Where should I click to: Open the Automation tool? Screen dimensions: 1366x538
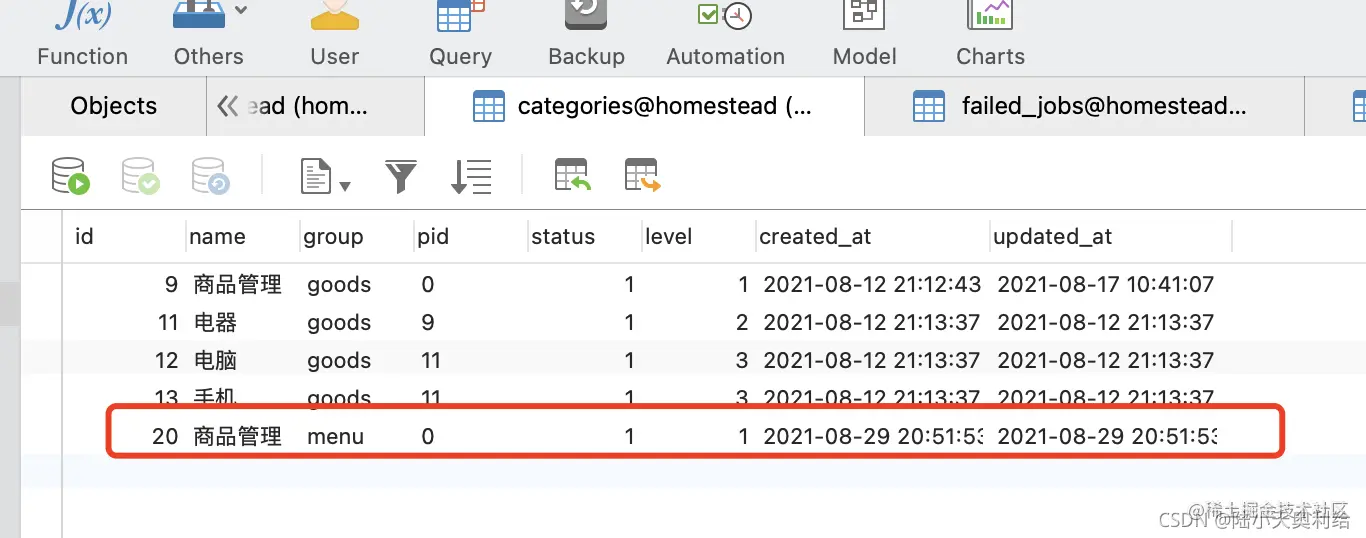pyautogui.click(x=725, y=35)
